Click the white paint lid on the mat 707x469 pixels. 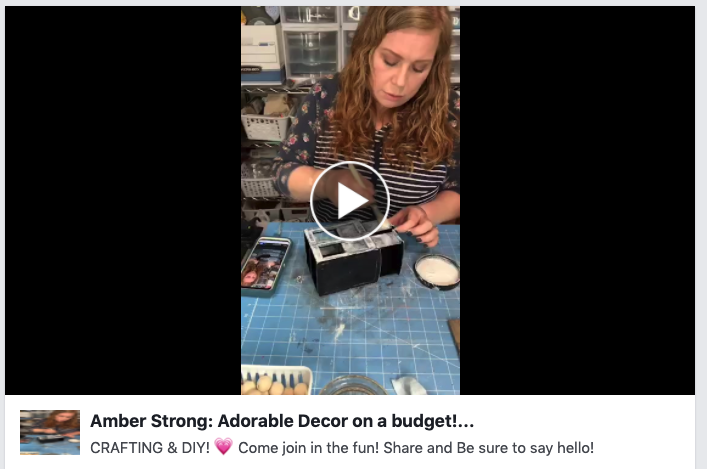(x=437, y=271)
